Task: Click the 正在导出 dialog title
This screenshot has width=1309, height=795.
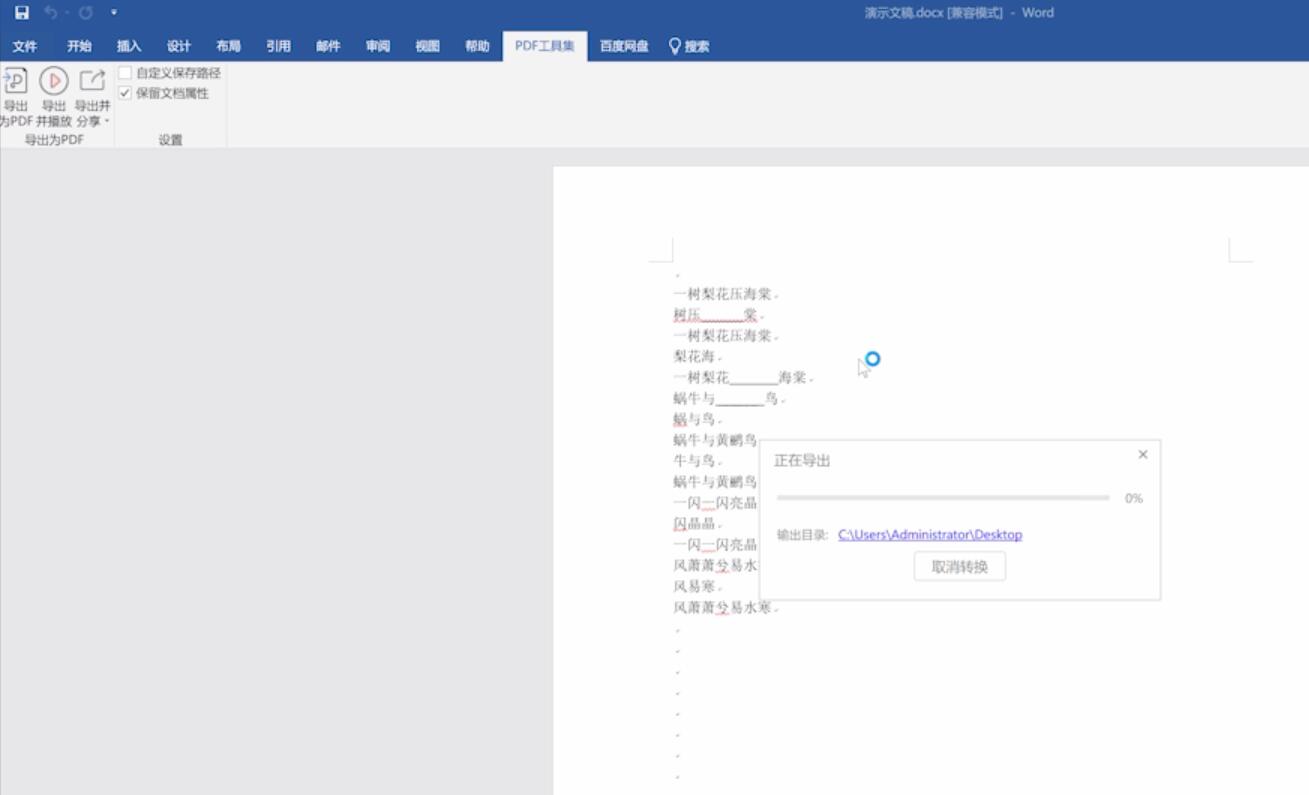Action: [x=802, y=461]
